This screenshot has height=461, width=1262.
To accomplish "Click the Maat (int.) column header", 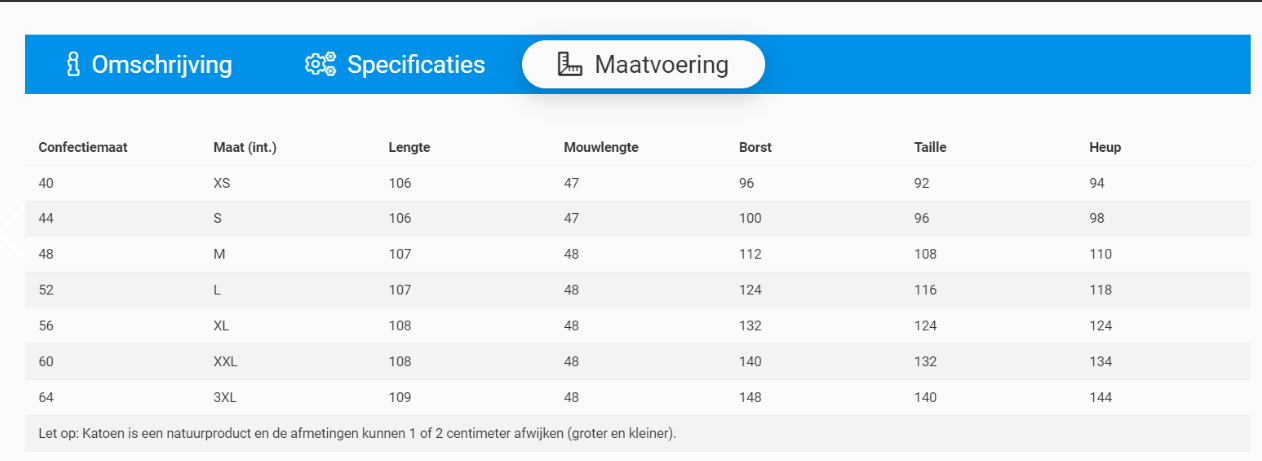I will pyautogui.click(x=245, y=147).
